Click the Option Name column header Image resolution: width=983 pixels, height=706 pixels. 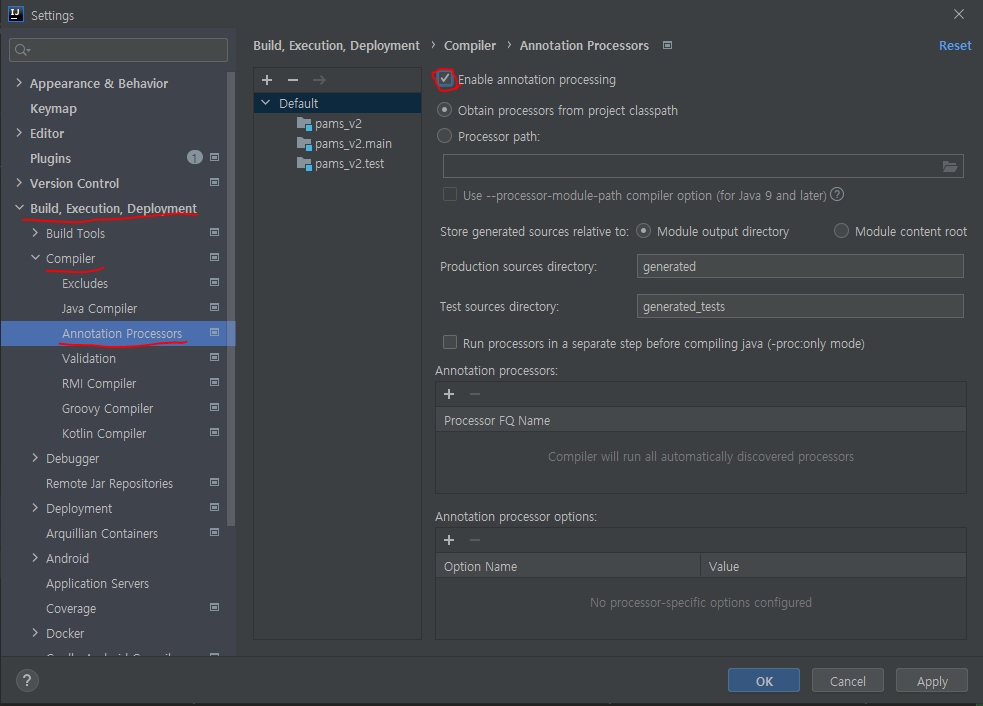coord(567,566)
